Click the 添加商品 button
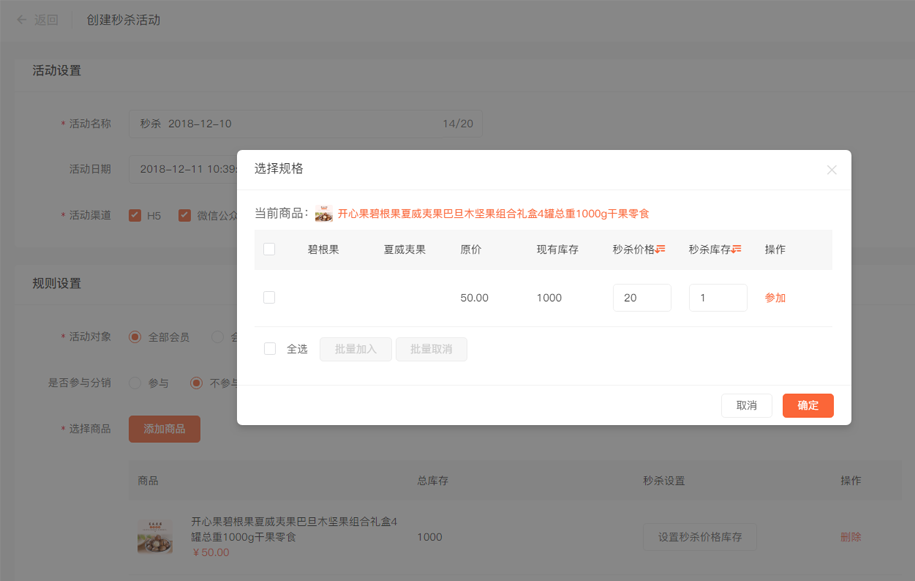This screenshot has height=581, width=915. (x=164, y=429)
